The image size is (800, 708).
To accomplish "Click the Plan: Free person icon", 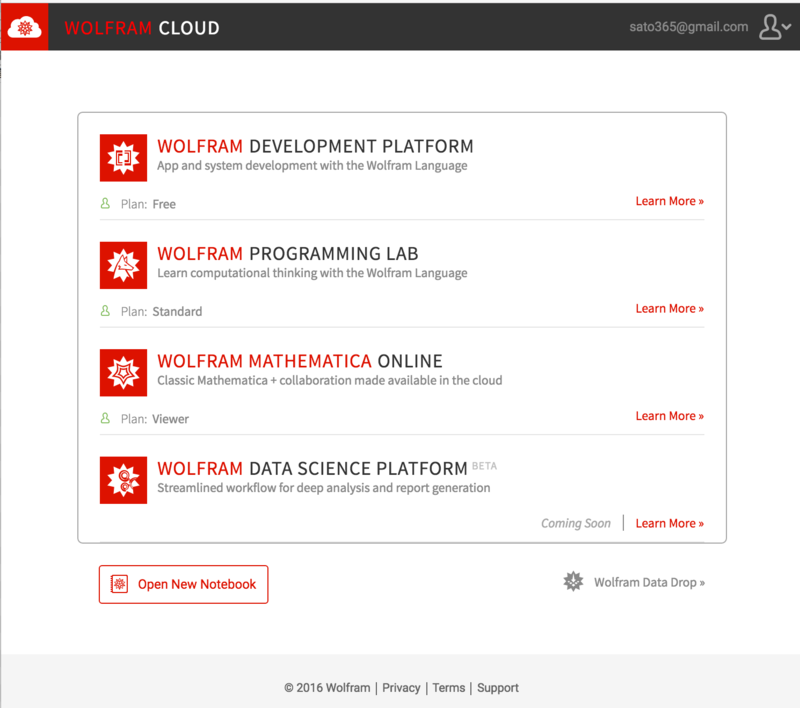I will coord(105,204).
